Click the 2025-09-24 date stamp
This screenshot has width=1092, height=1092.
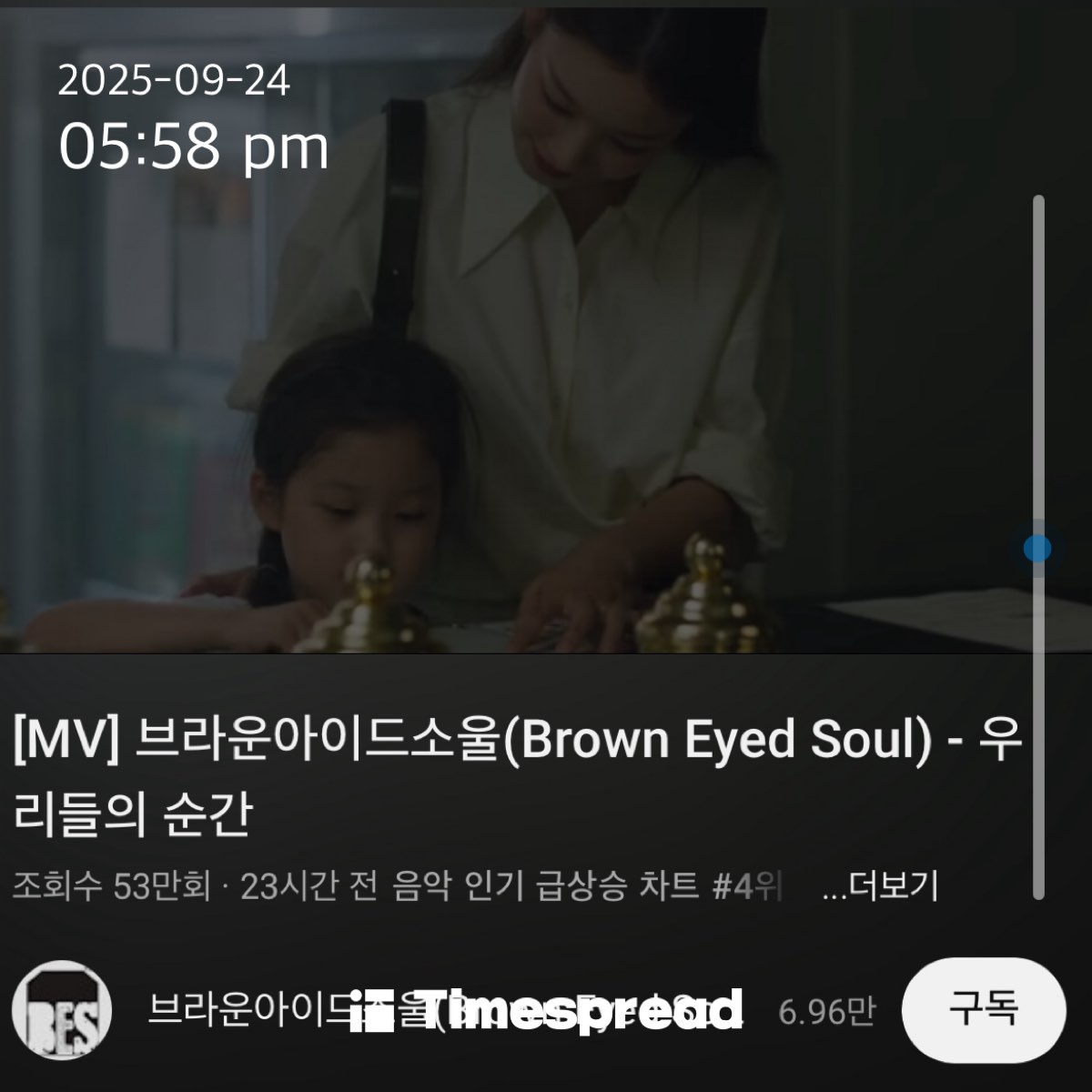tap(174, 81)
